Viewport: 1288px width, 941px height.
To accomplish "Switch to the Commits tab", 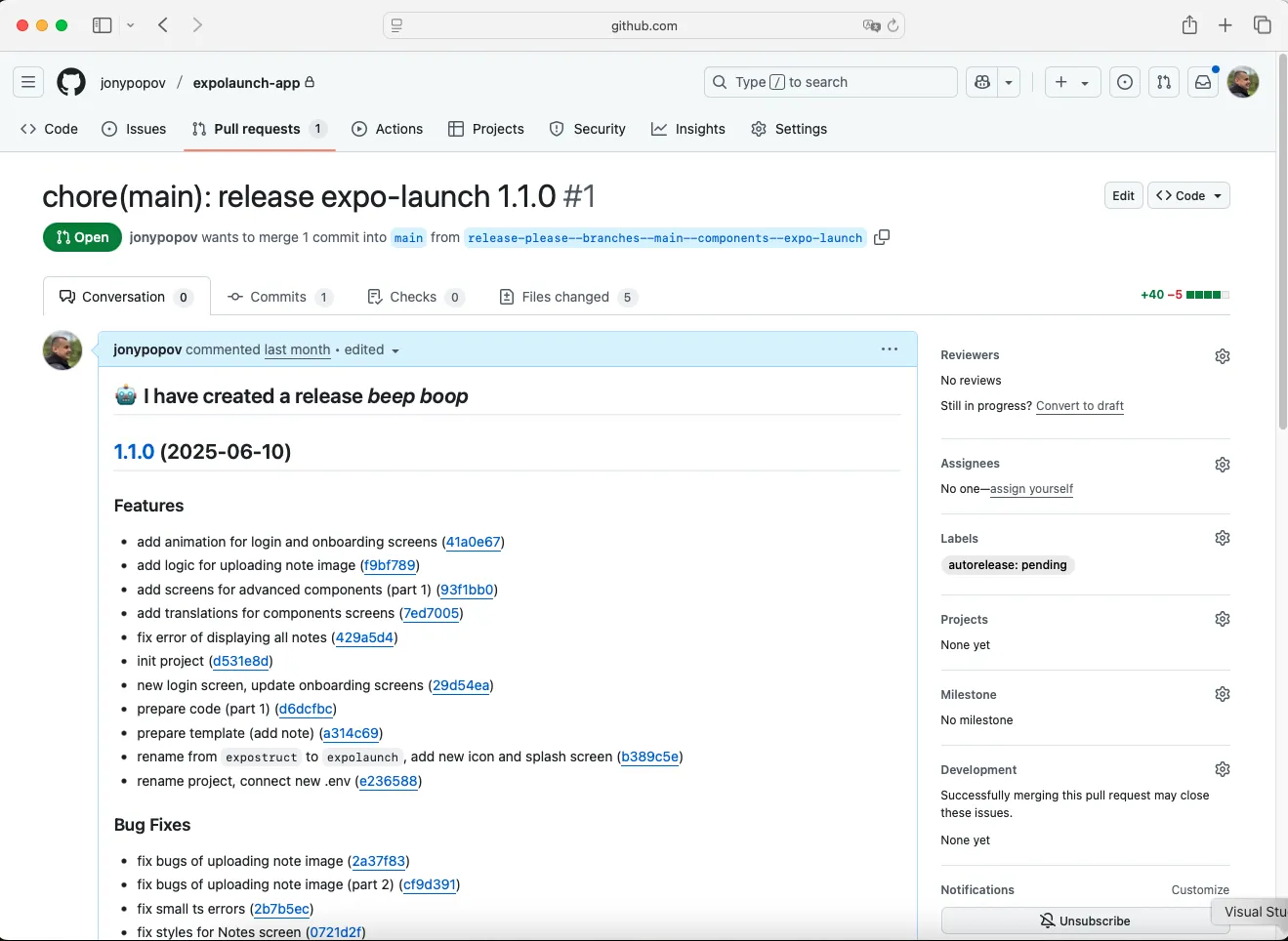I will click(x=279, y=297).
